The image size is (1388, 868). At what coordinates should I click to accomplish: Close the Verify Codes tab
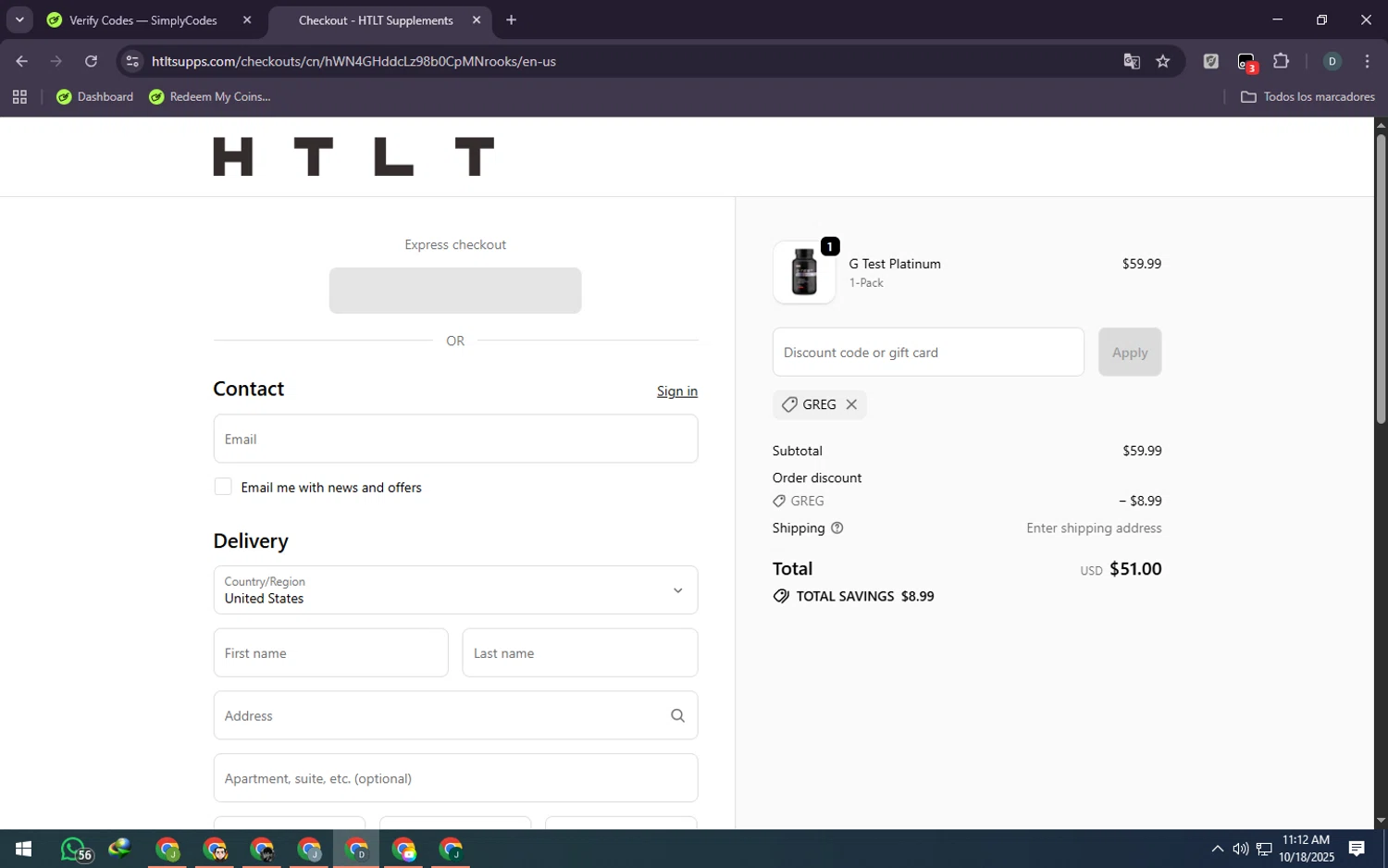(247, 19)
